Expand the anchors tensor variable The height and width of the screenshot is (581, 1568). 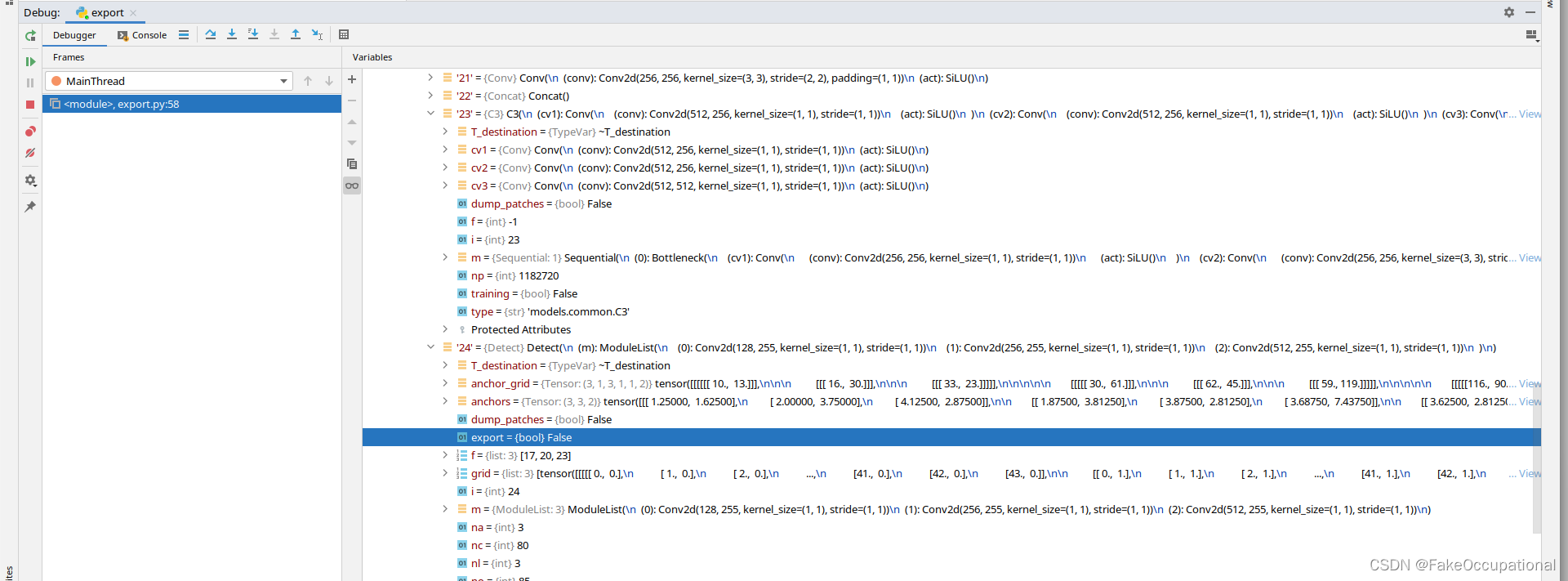(x=445, y=401)
